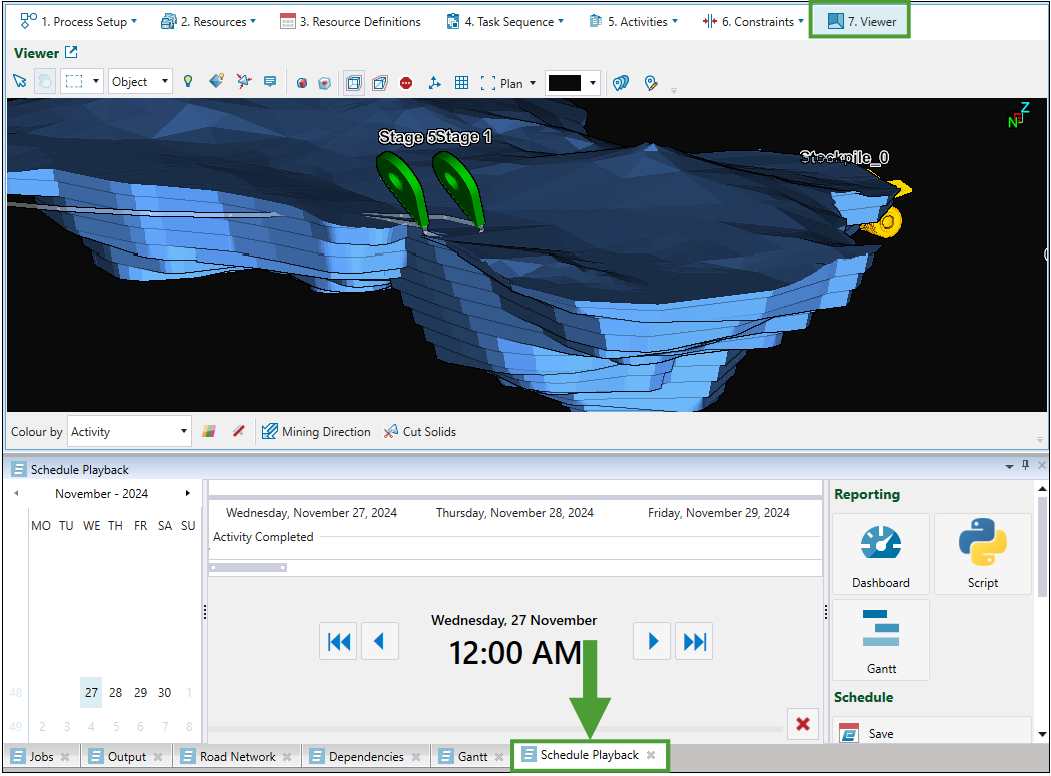Step playback backward
Viewport: 1051px width, 776px height.
(380, 641)
